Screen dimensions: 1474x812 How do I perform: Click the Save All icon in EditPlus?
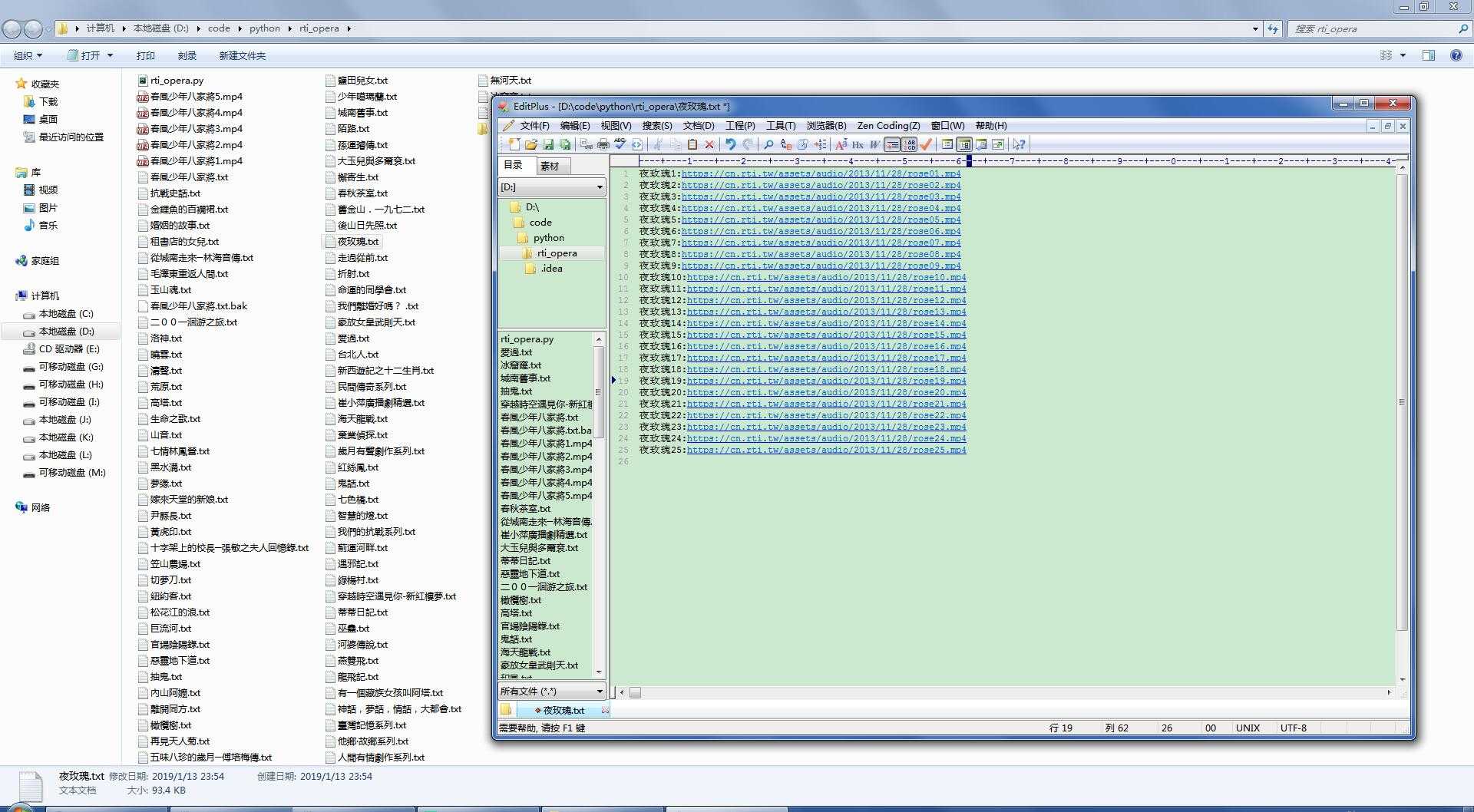point(565,144)
